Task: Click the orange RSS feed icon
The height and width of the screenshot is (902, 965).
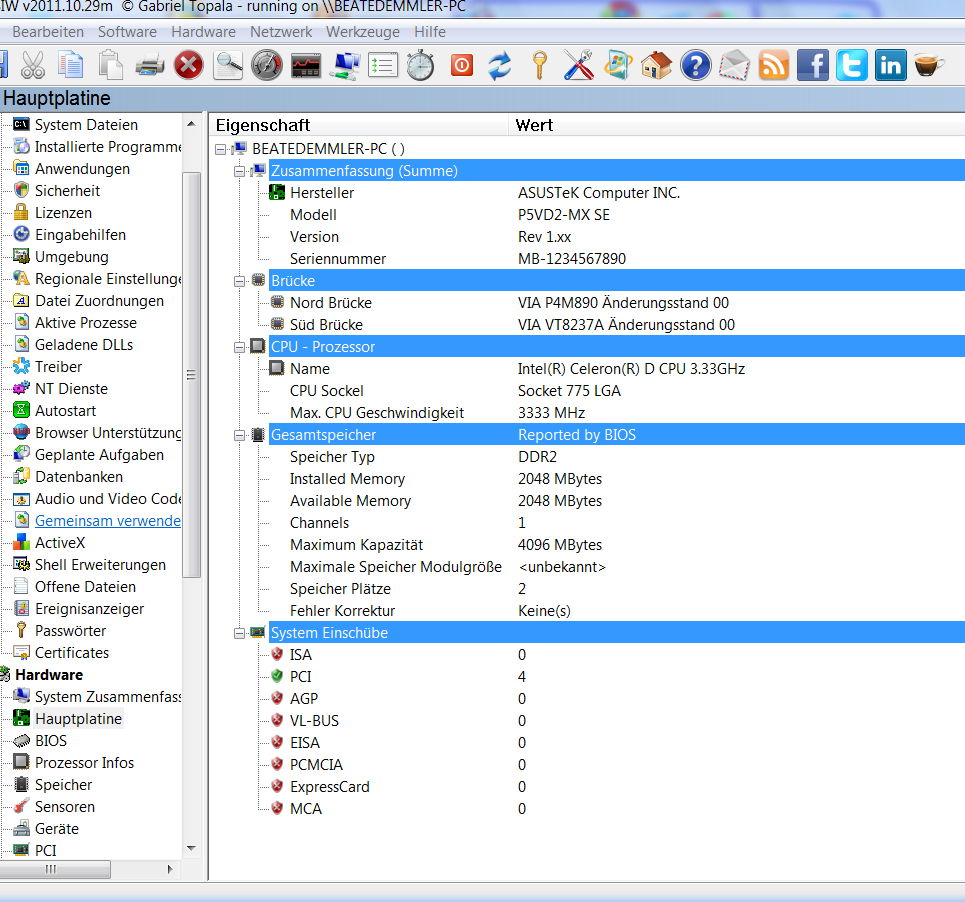Action: click(774, 65)
